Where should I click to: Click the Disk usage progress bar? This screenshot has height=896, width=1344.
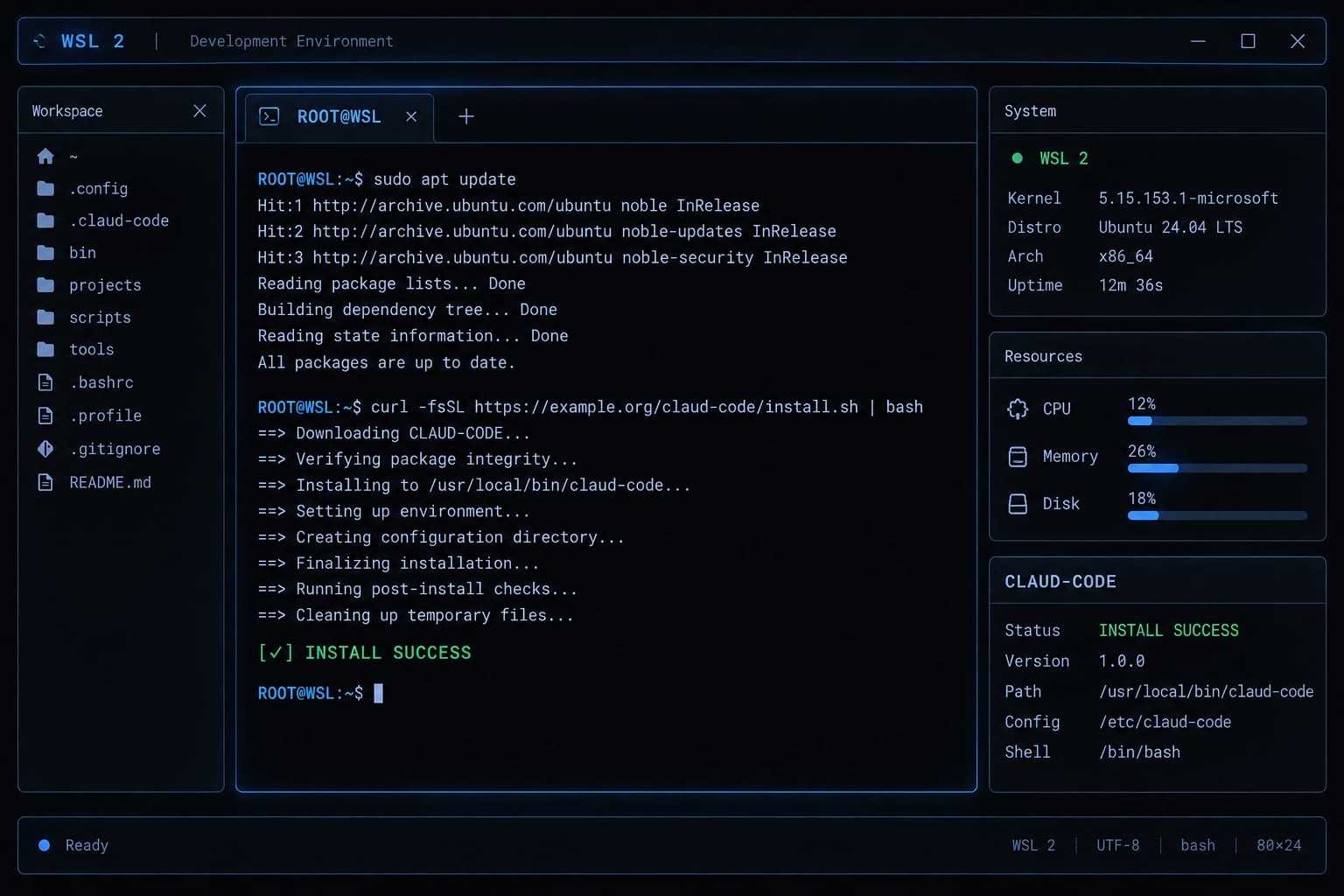[1217, 515]
